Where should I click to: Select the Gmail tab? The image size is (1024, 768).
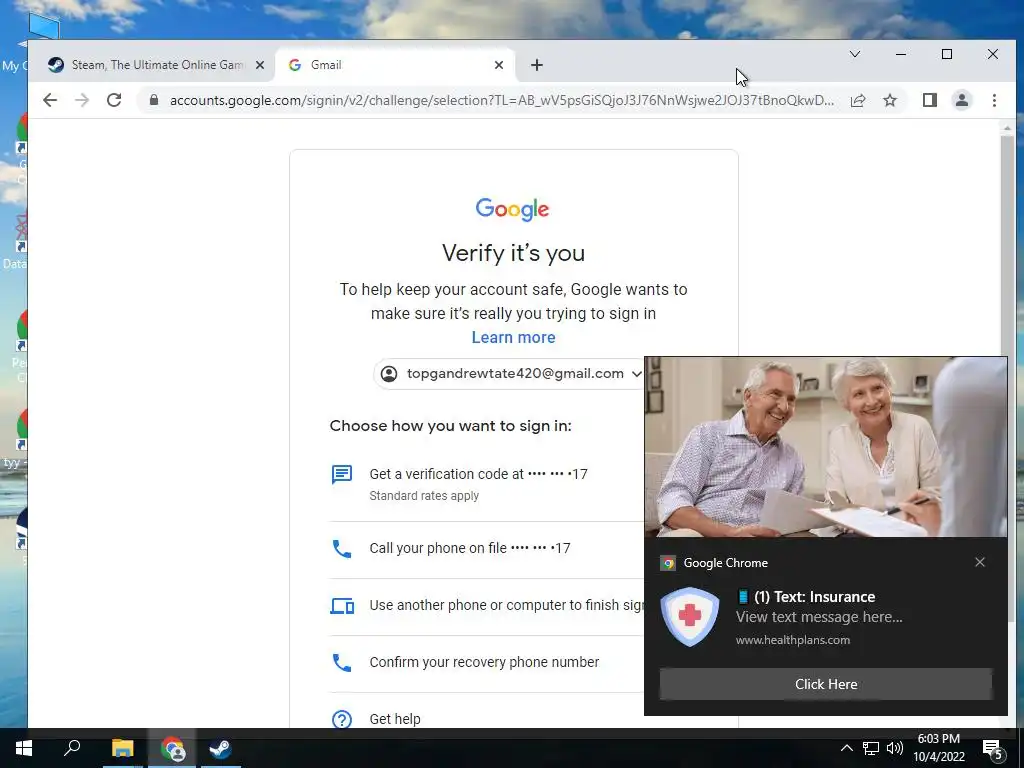point(395,65)
